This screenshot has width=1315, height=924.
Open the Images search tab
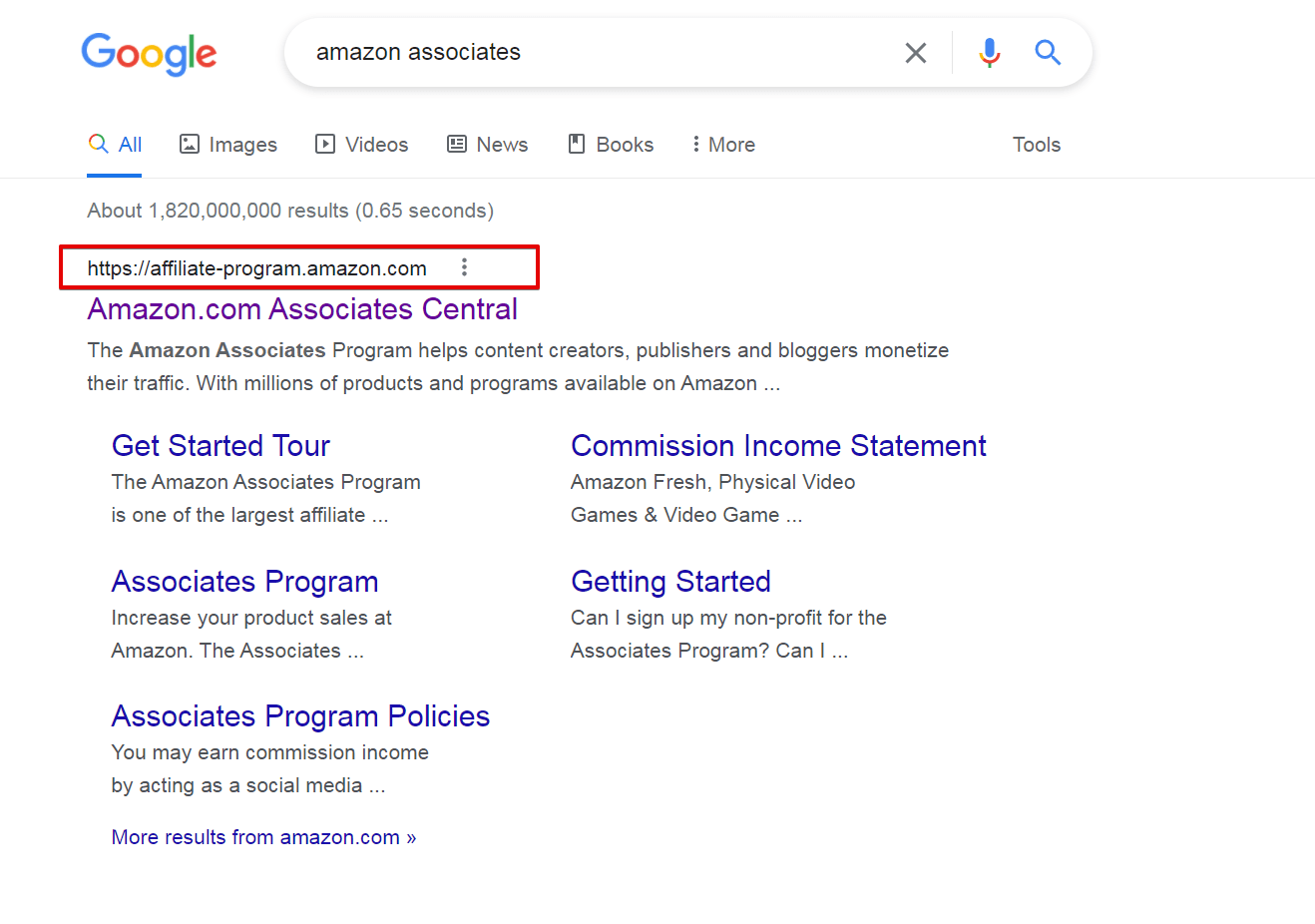228,145
